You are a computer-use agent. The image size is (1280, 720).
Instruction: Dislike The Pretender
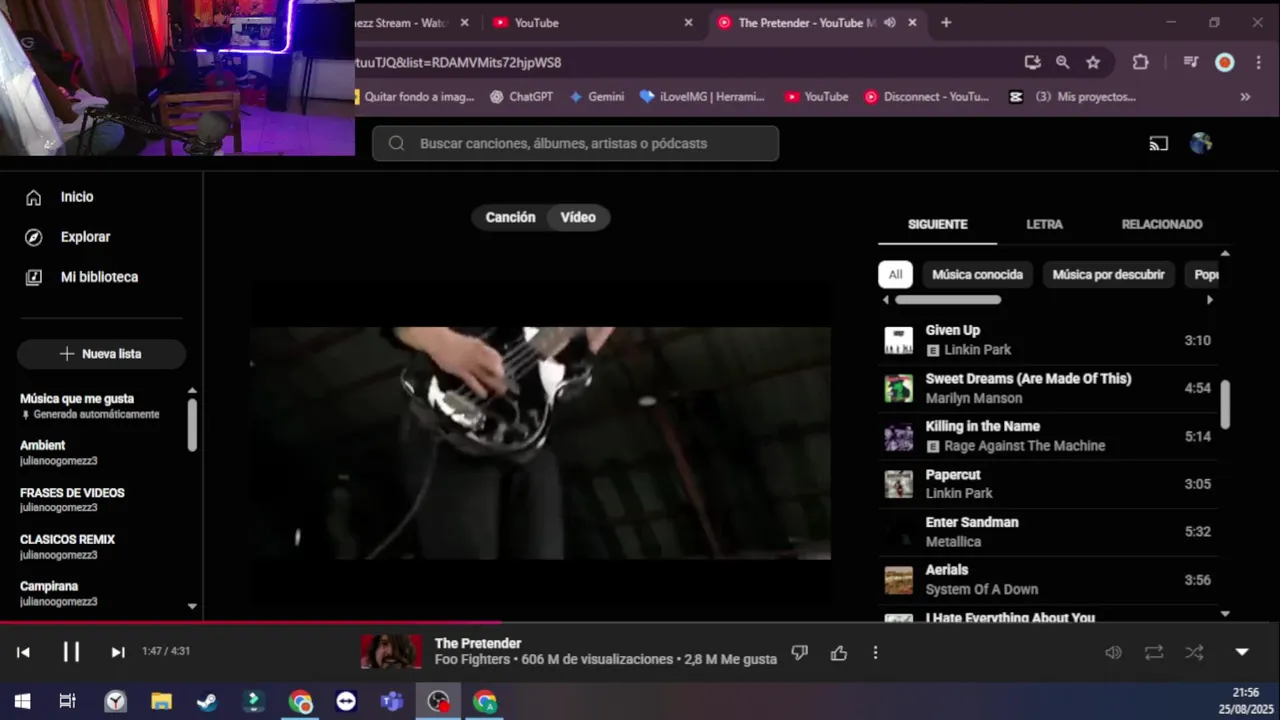pyautogui.click(x=799, y=653)
